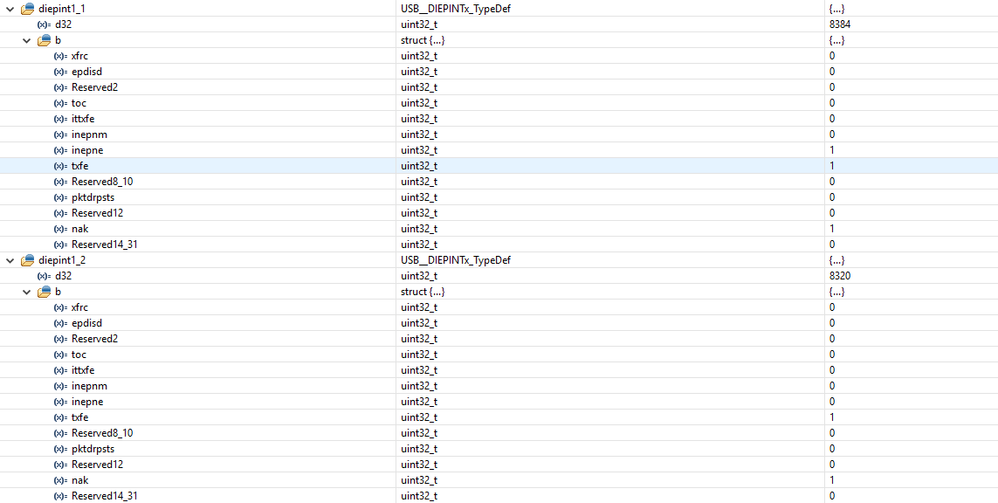Click the variable icon of inepnm in diepint1_1
This screenshot has height=503, width=998.
point(60,134)
